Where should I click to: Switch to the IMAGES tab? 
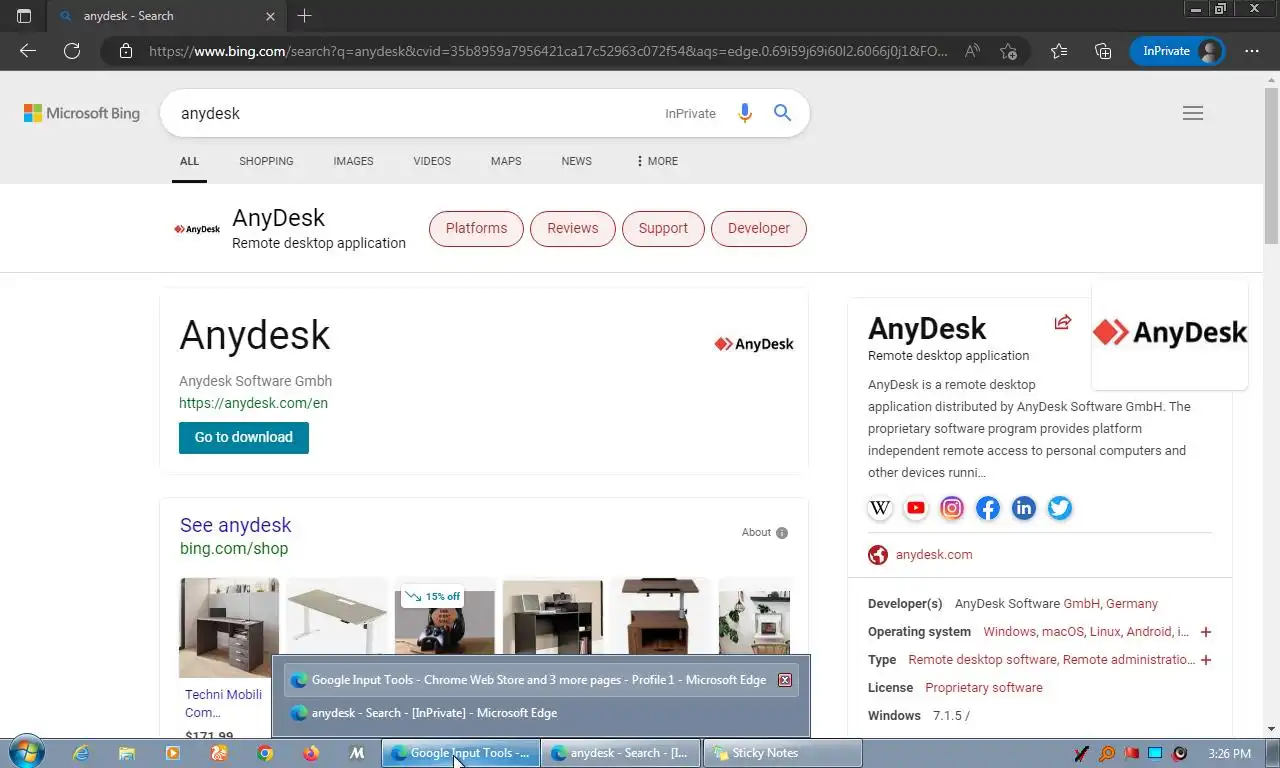[x=353, y=161]
